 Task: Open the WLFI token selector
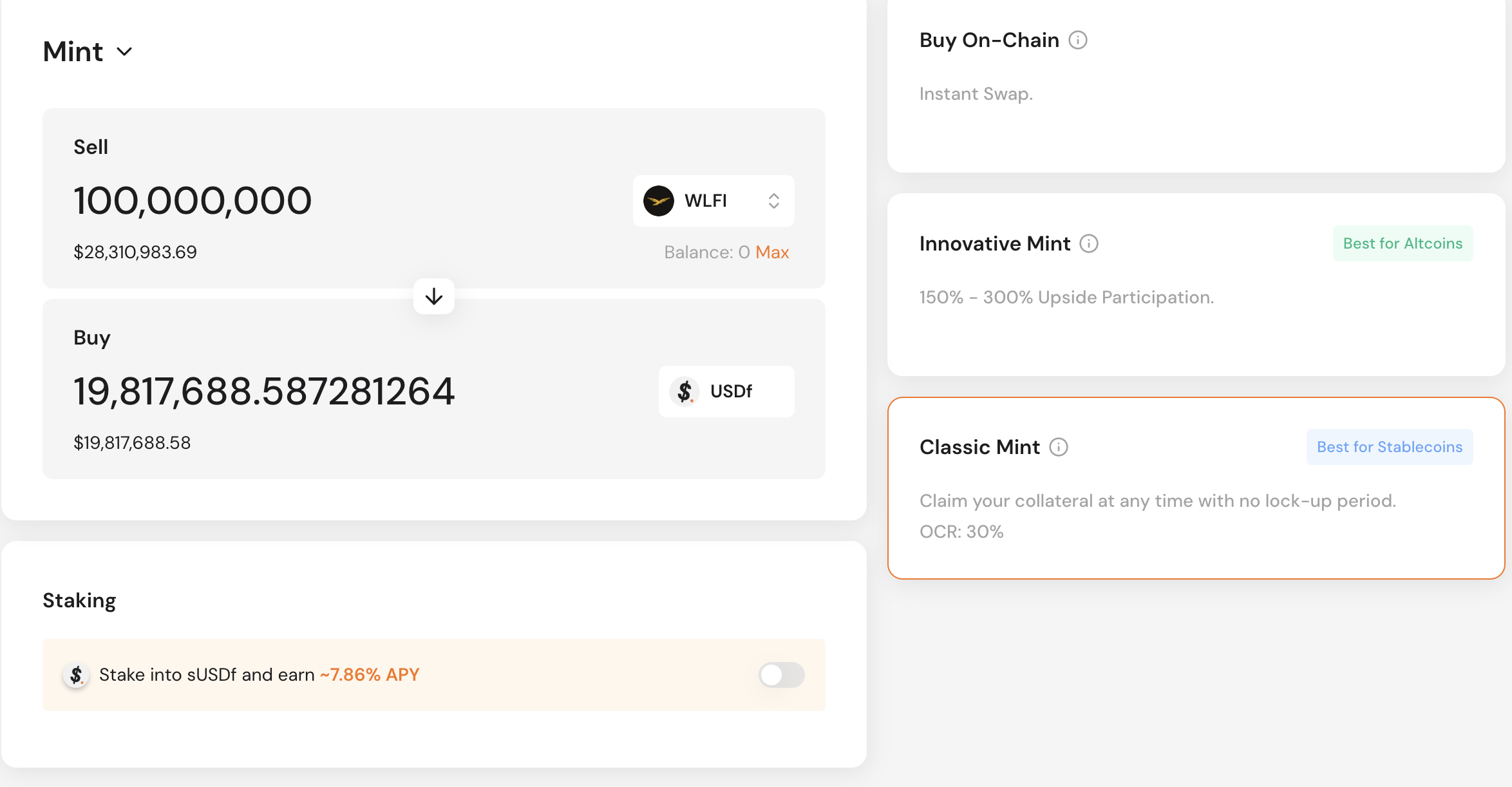pos(713,201)
